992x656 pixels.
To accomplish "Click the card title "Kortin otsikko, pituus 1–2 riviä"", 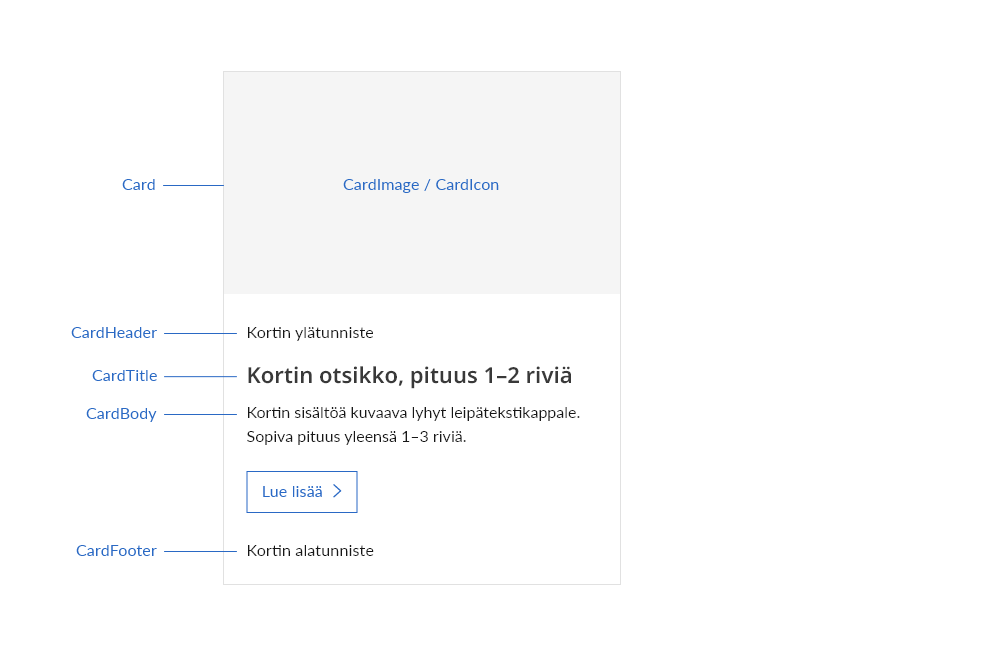I will click(409, 376).
